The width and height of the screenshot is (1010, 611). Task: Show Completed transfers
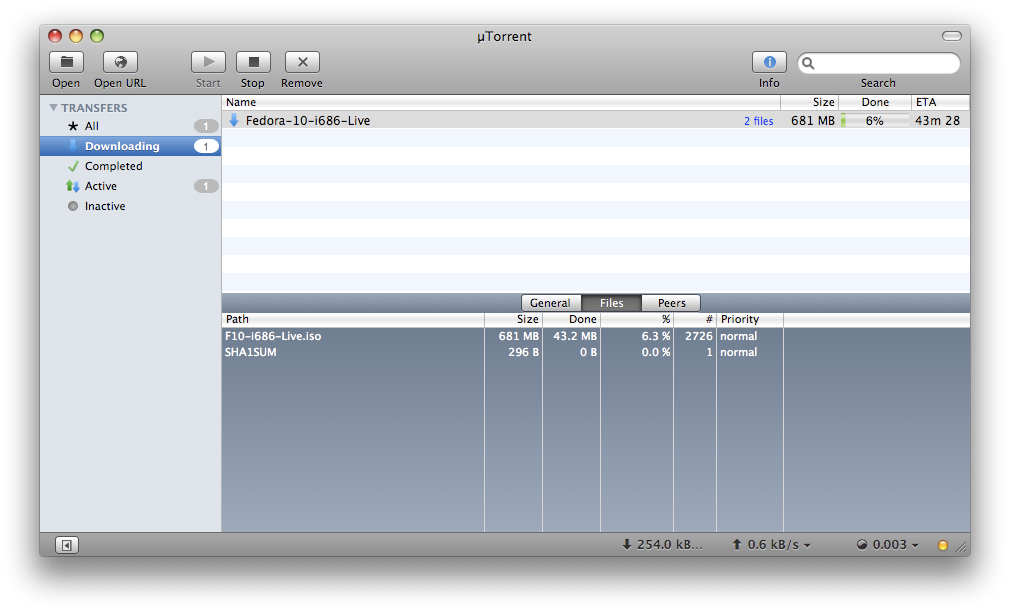point(130,166)
